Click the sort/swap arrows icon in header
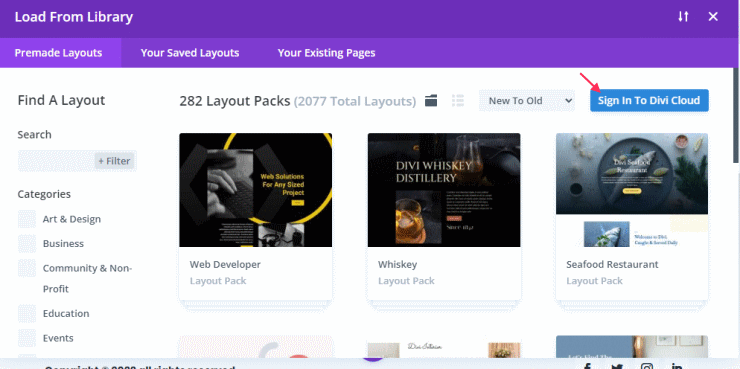This screenshot has height=369, width=740. coord(683,17)
